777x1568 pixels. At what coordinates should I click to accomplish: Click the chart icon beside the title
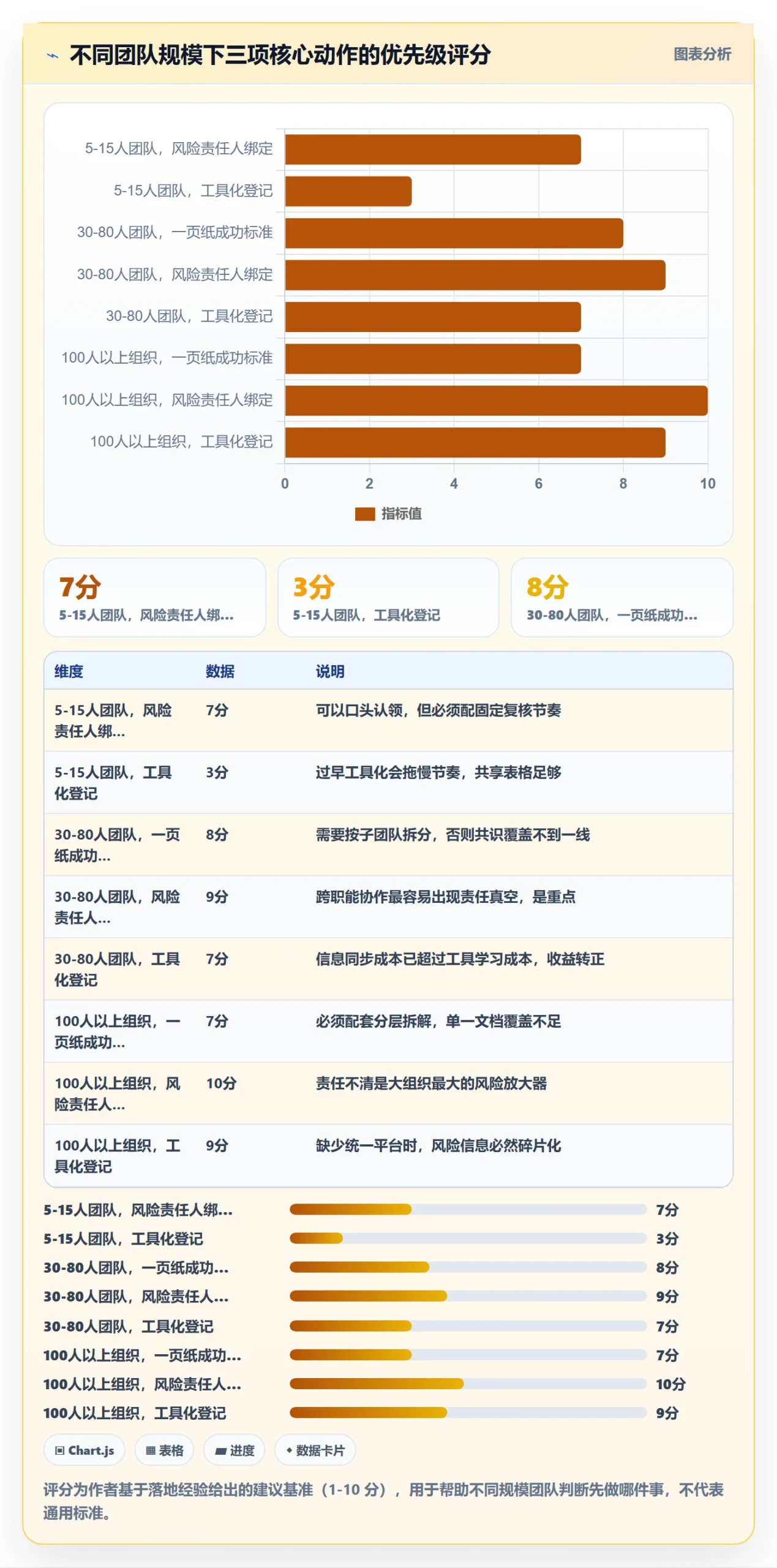coord(53,56)
